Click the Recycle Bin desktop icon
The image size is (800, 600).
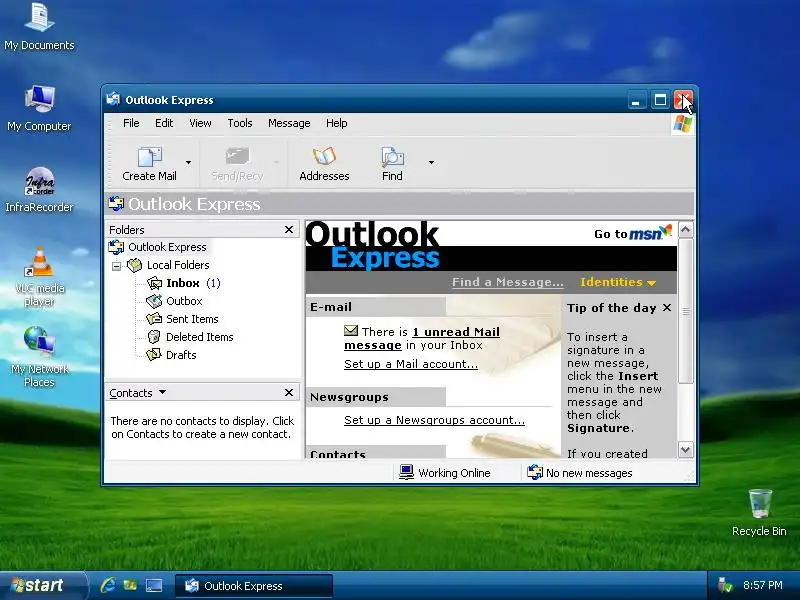coord(760,504)
